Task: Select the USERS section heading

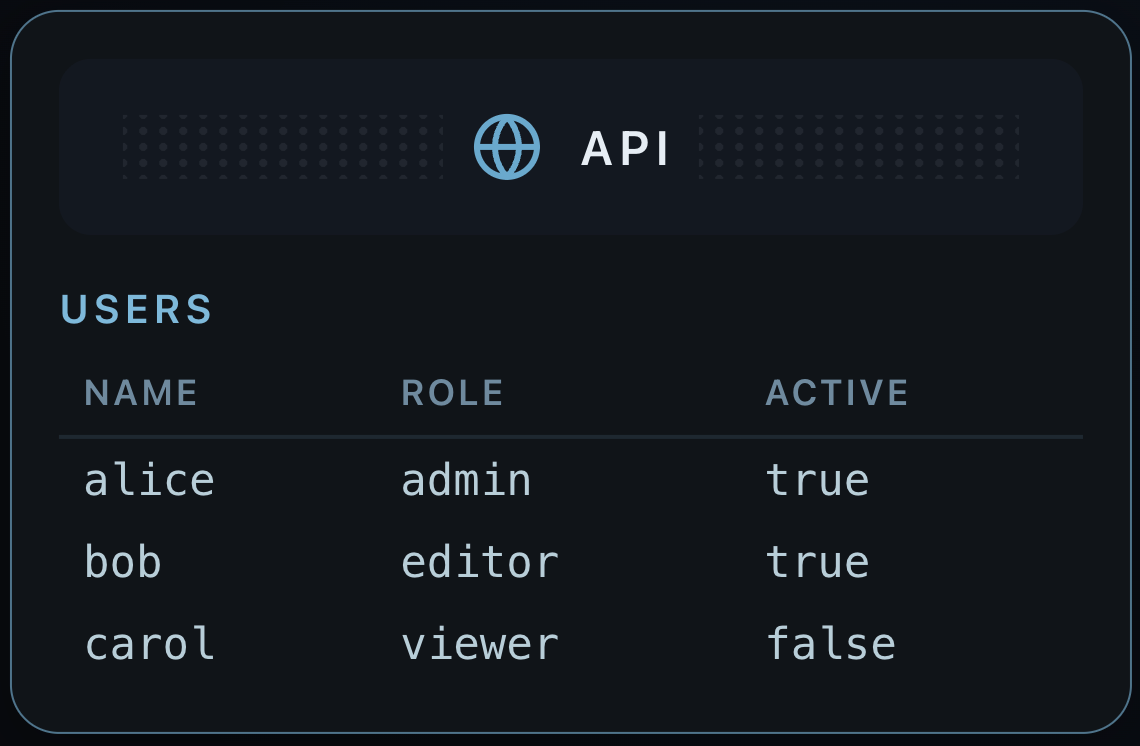Action: 137,310
